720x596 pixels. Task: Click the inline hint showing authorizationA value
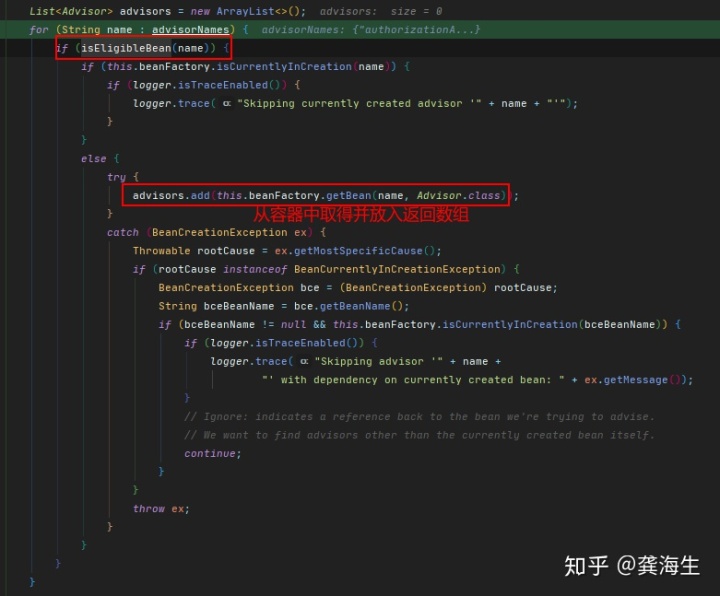point(371,30)
